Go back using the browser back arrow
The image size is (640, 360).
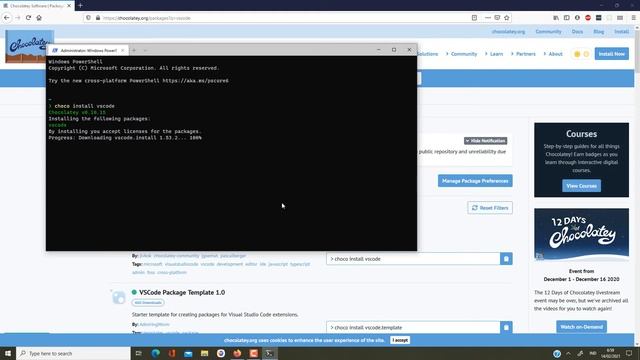pyautogui.click(x=7, y=18)
